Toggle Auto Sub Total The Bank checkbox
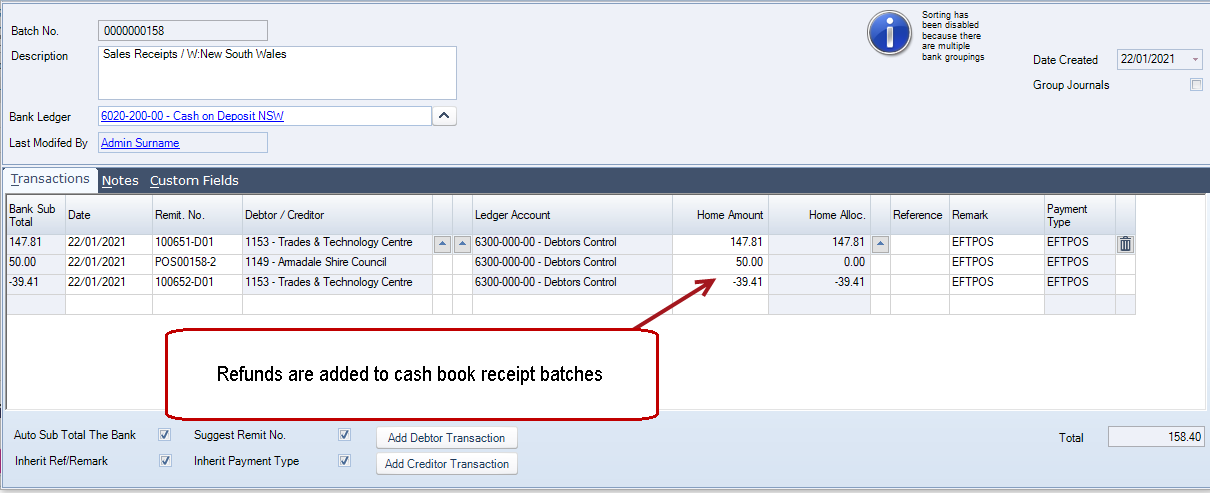This screenshot has width=1210, height=493. click(x=165, y=435)
